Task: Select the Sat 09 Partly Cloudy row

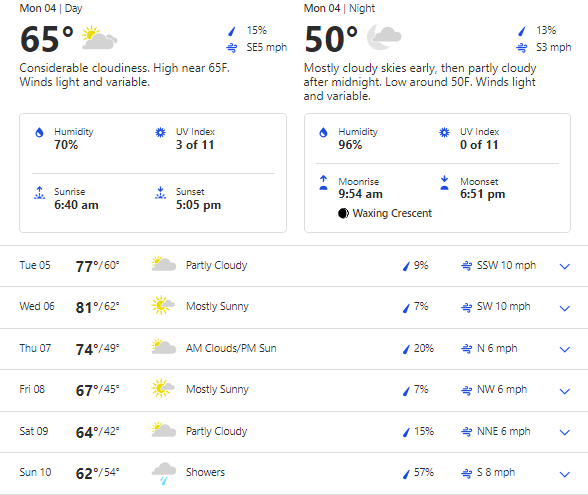Action: pos(294,432)
